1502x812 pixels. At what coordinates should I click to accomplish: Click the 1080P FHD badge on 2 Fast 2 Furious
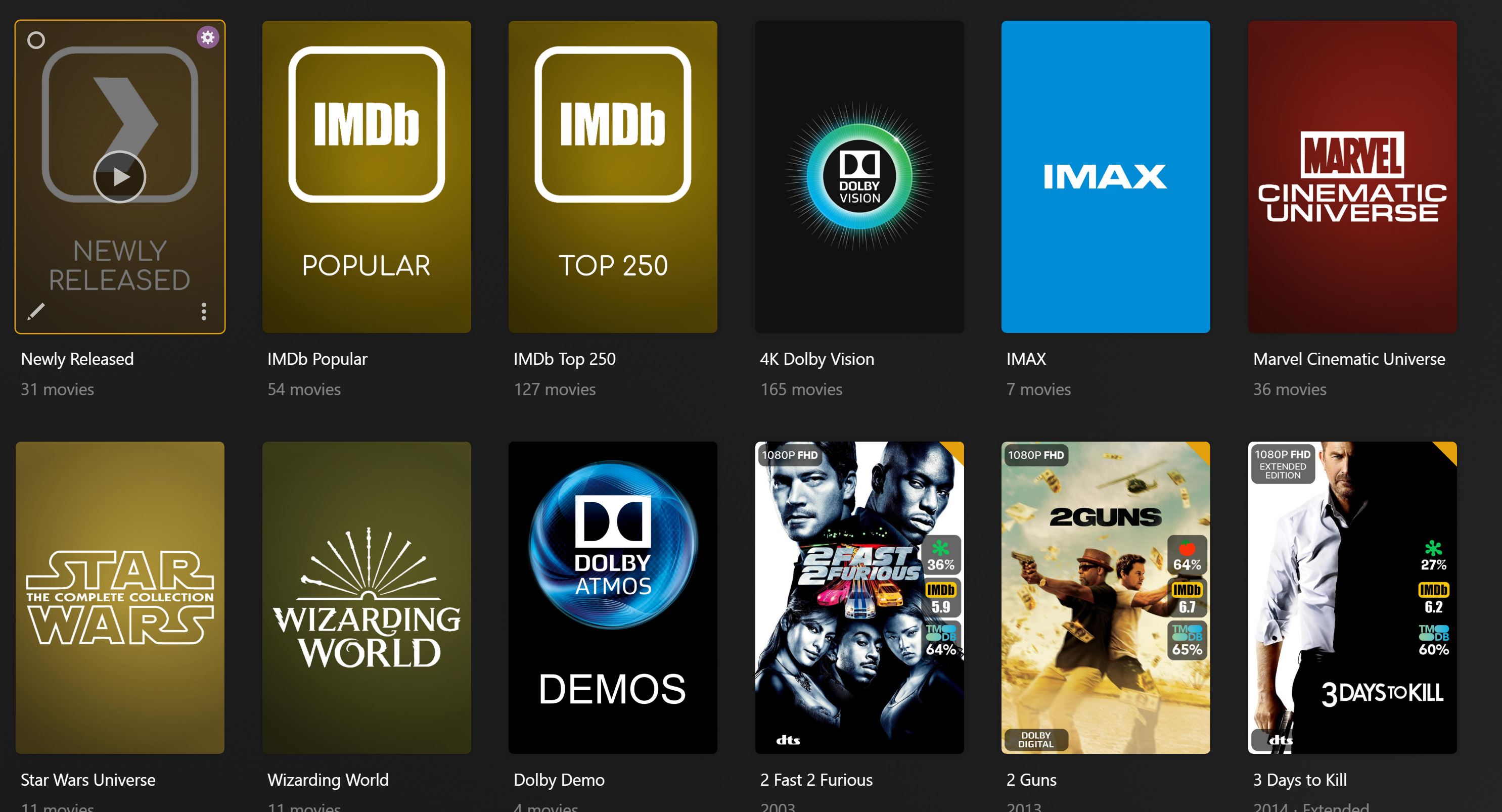point(790,455)
